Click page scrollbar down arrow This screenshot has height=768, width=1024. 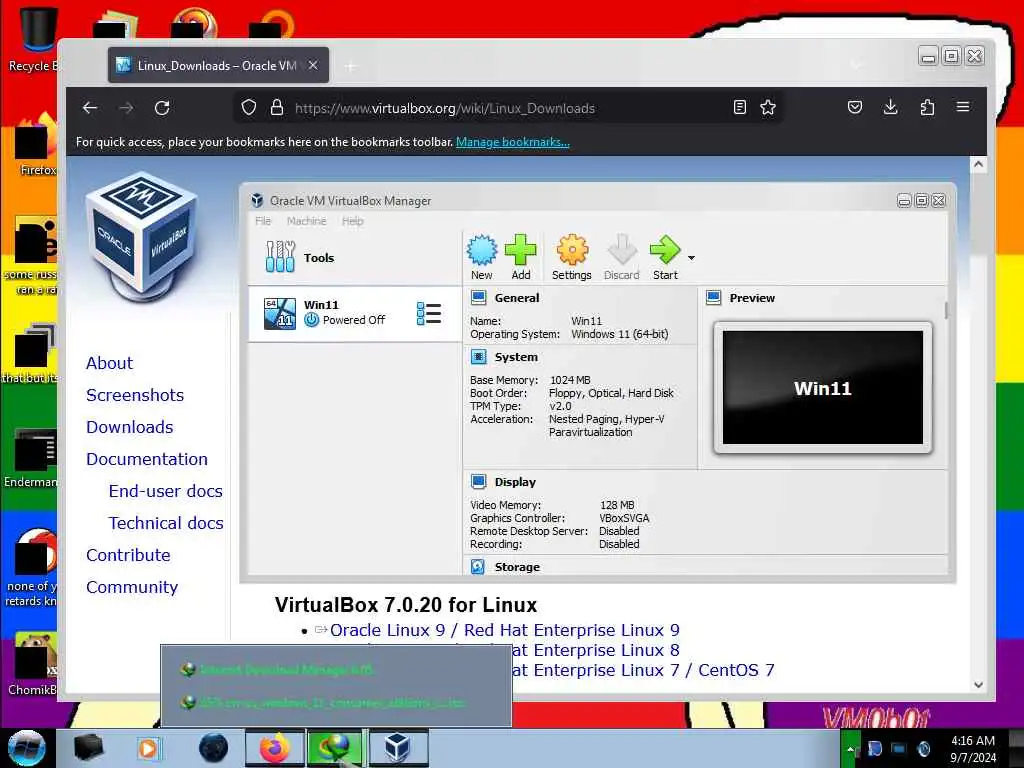(978, 684)
